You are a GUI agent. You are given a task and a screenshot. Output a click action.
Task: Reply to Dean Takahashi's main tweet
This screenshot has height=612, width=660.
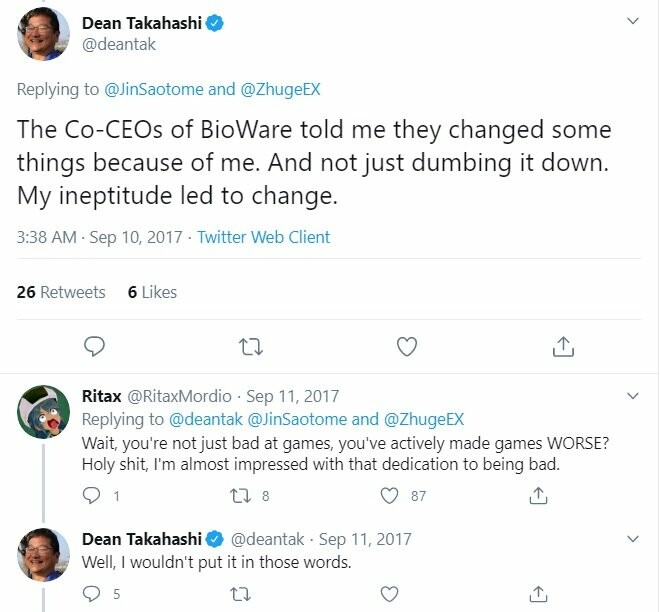click(95, 346)
